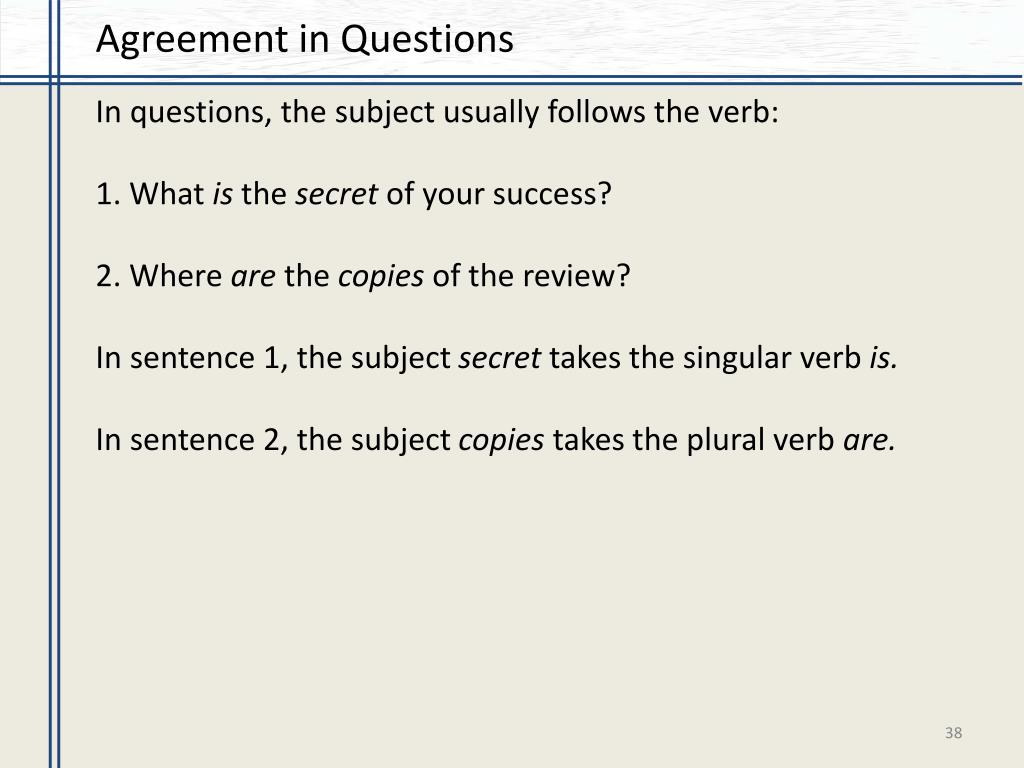
Task: Click the italic 'secret' in the sentence 1 explanation
Action: (x=500, y=359)
